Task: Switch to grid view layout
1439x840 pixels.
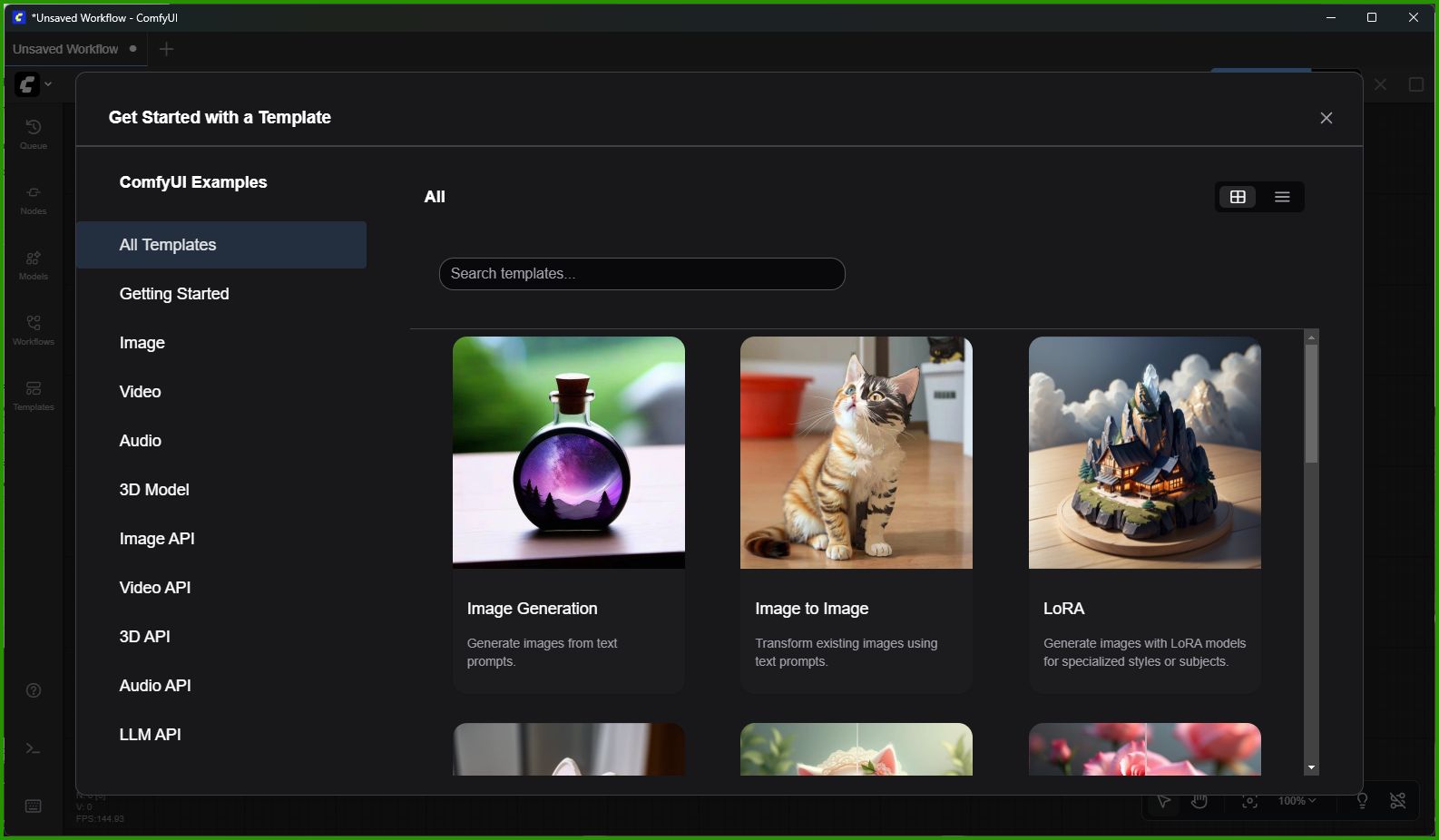Action: pyautogui.click(x=1238, y=197)
